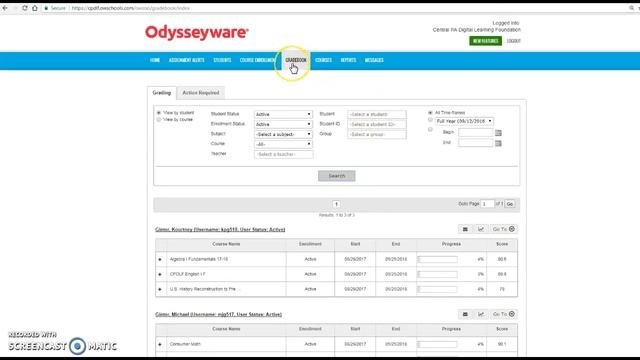The height and width of the screenshot is (360, 640).
Task: Reload the page with the browser refresh icon
Action: click(25, 8)
